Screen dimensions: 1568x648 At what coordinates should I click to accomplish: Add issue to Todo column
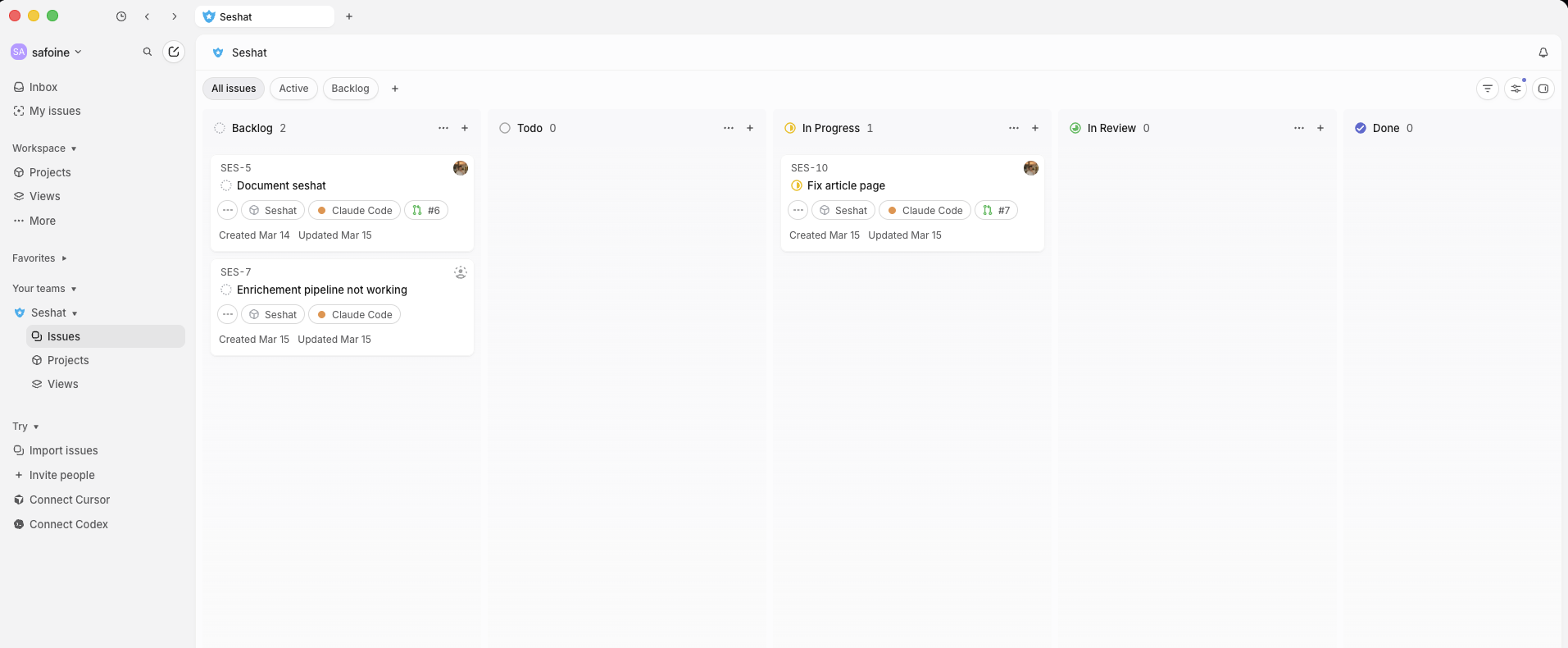coord(749,128)
